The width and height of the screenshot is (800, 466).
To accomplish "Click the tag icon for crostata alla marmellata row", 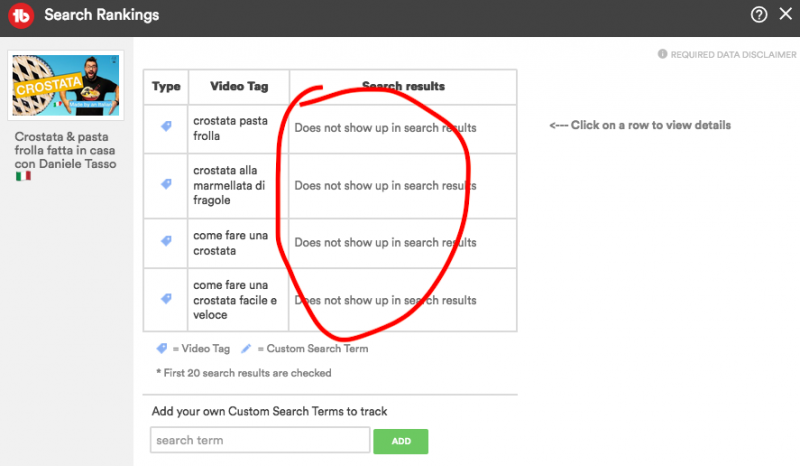I will 166,185.
